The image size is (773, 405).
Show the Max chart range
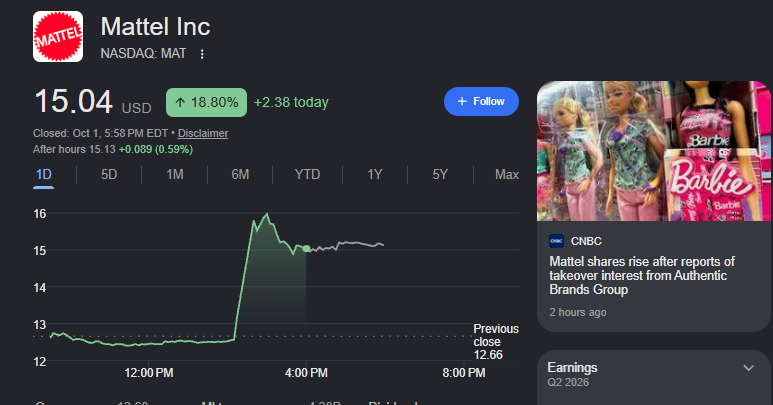pos(507,174)
